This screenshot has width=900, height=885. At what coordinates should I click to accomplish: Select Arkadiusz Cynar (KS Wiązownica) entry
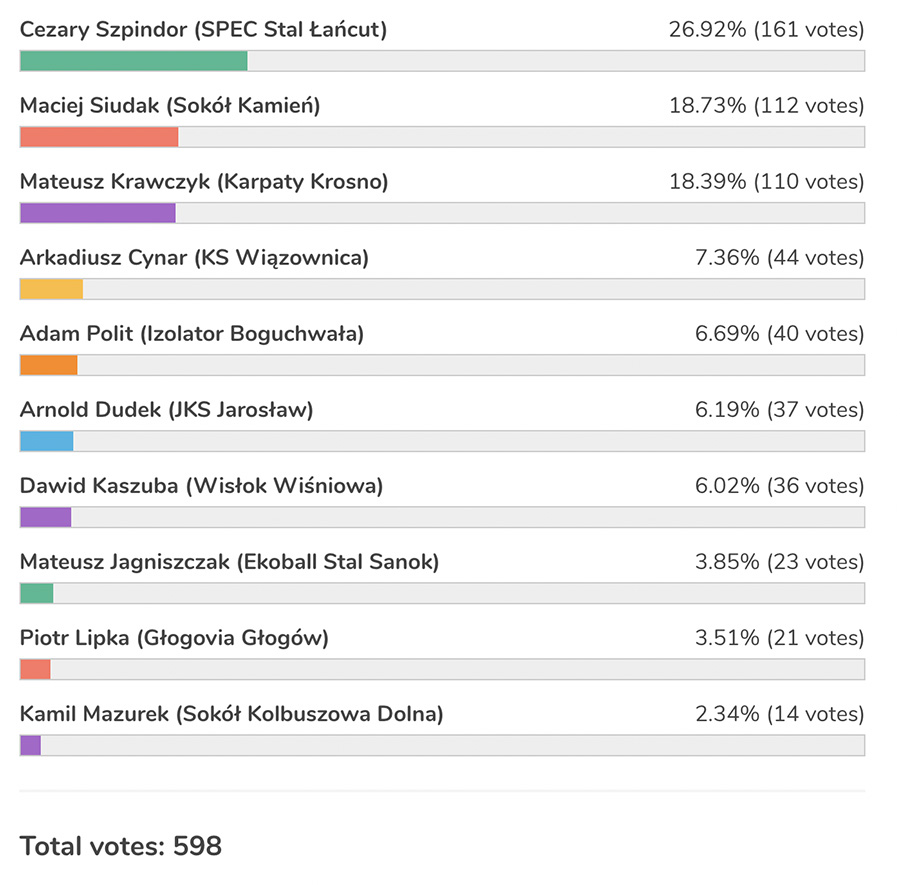pos(194,258)
